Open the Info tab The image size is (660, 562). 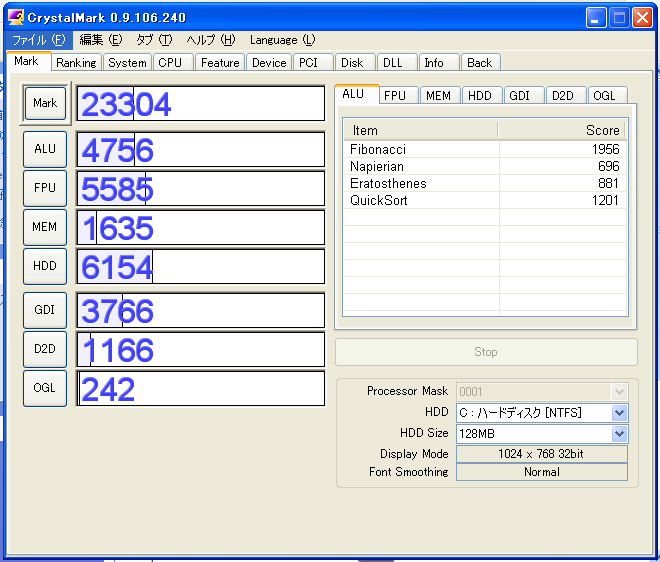pos(438,63)
